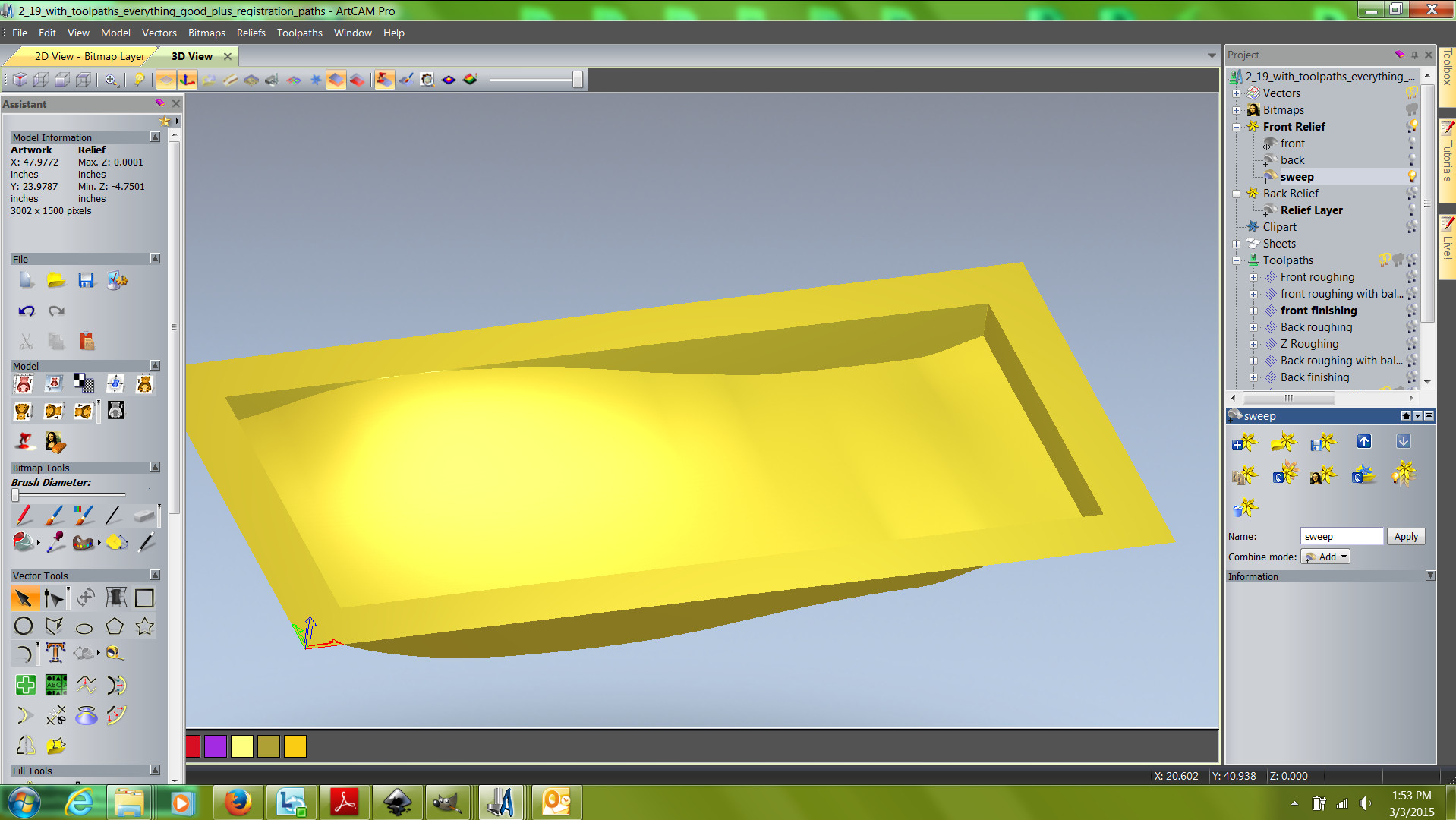Screen dimensions: 1456x820
Task: Create a circle vector tool
Action: pos(24,626)
